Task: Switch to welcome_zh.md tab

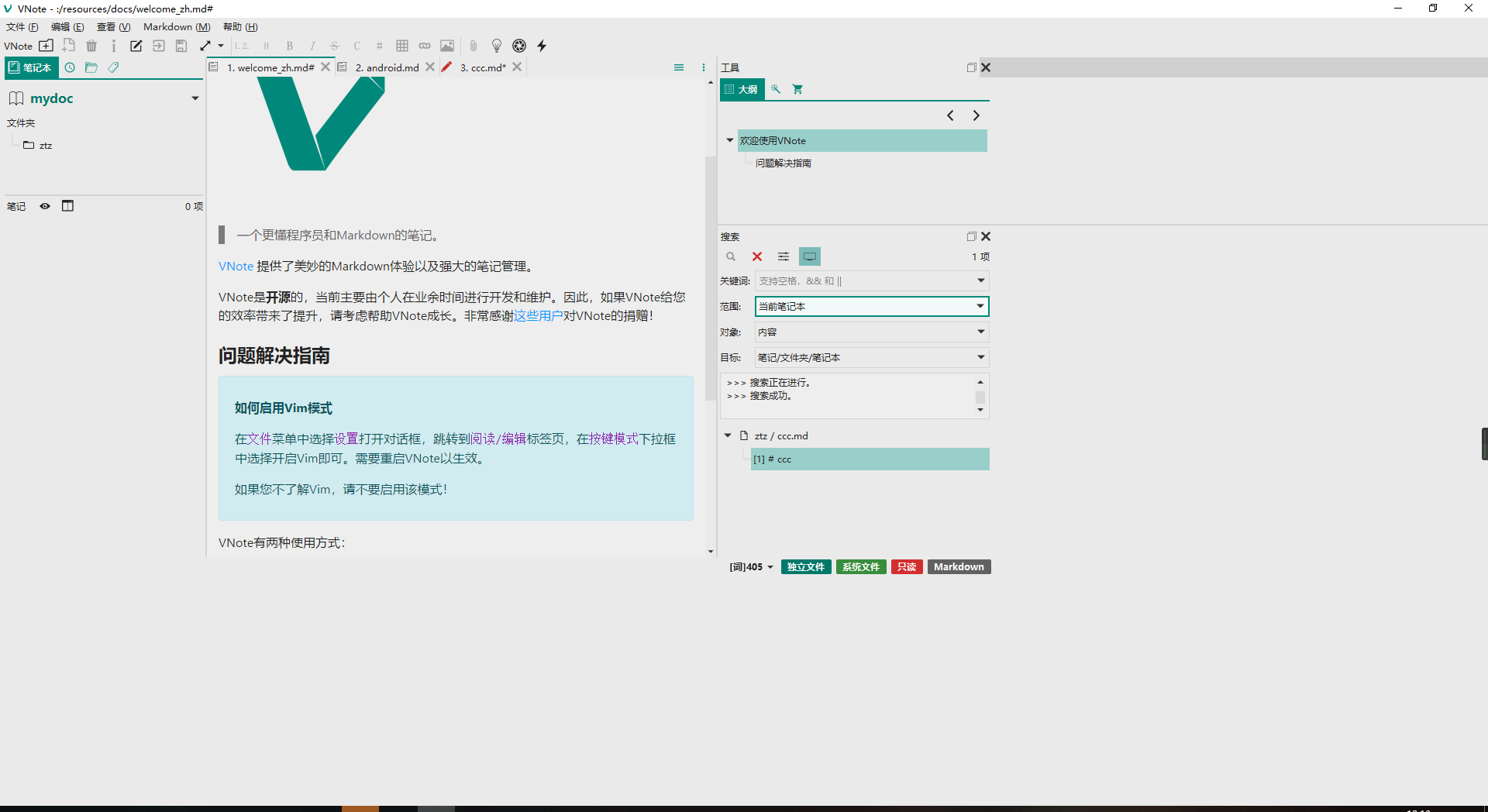Action: (270, 67)
